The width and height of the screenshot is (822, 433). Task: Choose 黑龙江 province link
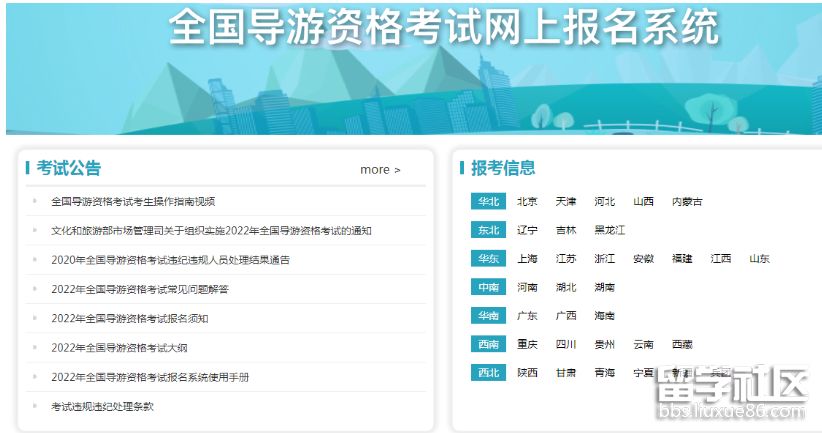609,230
